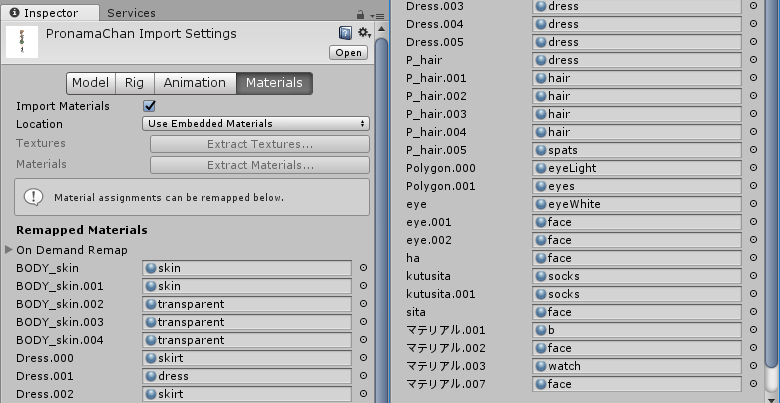Click object picker circle for P_hair.005
Image resolution: width=780 pixels, height=403 pixels.
(x=753, y=150)
